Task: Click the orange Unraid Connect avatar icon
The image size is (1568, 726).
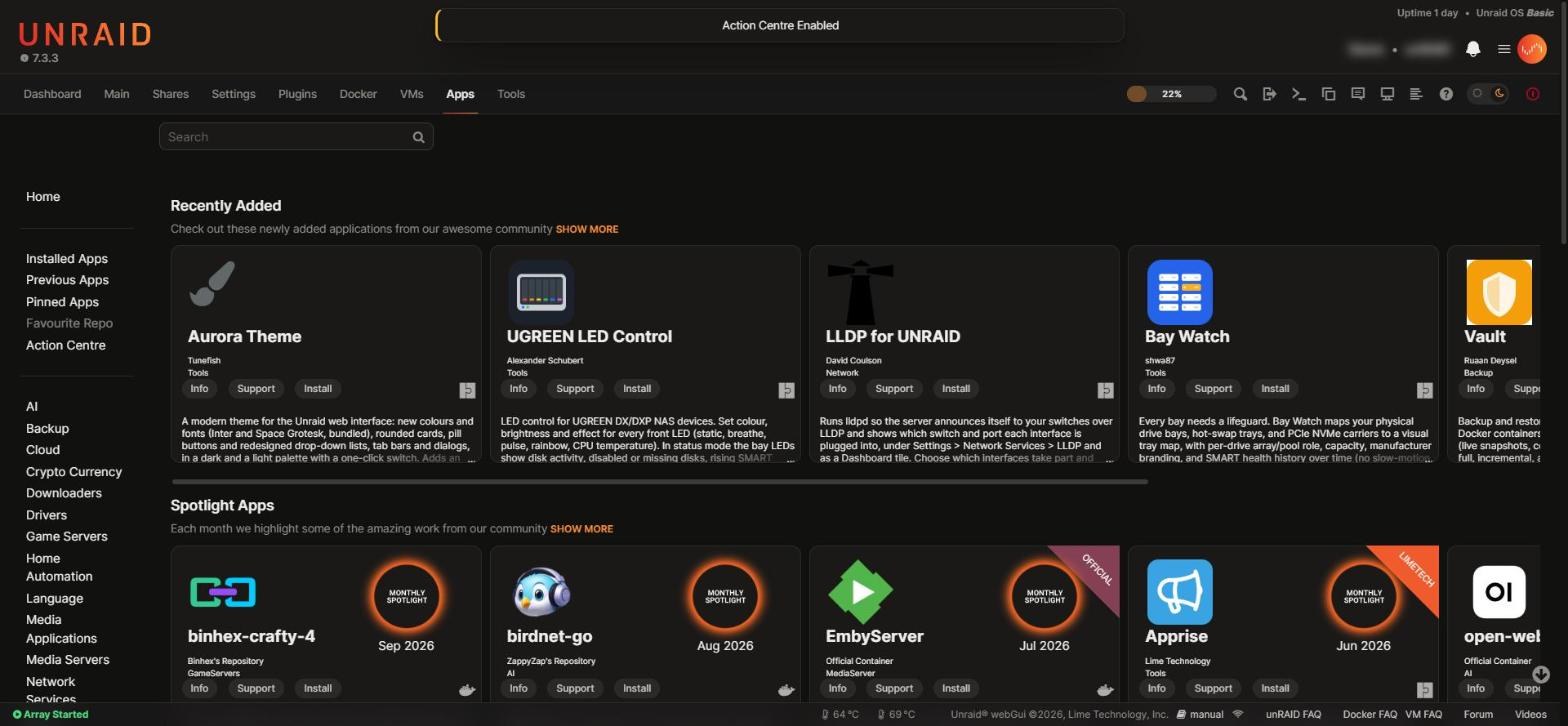Action: 1532,49
